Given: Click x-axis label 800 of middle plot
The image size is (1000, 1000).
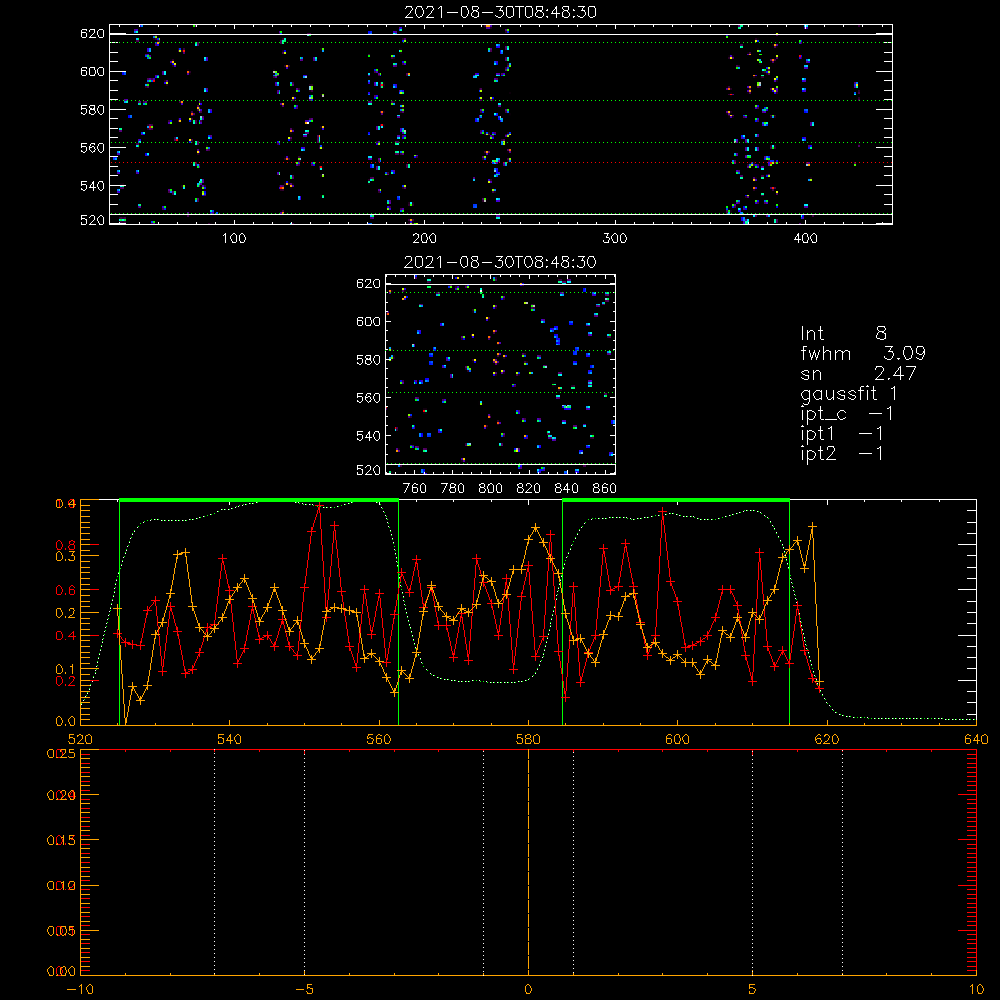Looking at the screenshot, I should [490, 489].
